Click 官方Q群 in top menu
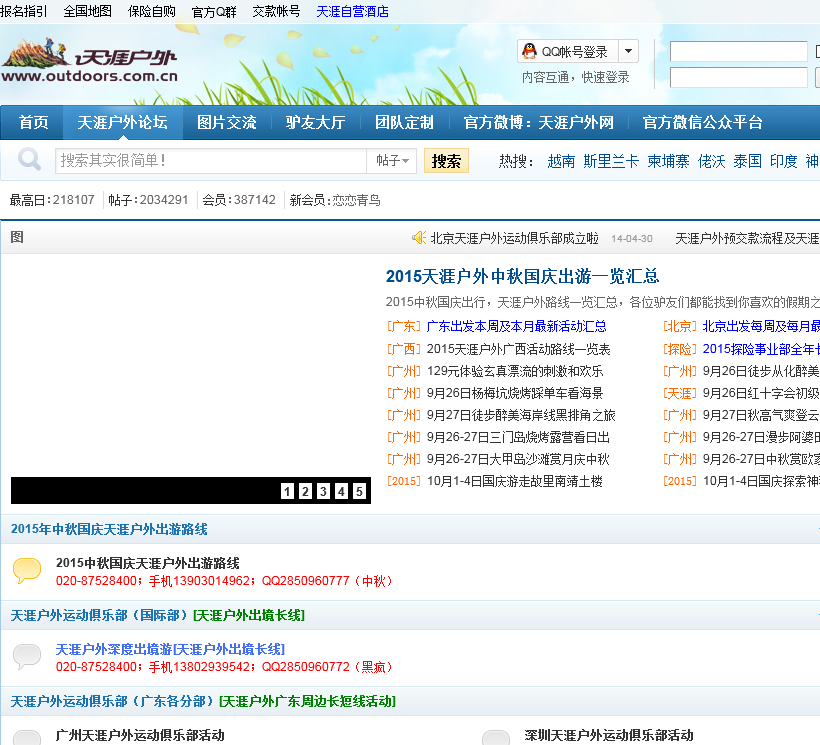 tap(214, 12)
